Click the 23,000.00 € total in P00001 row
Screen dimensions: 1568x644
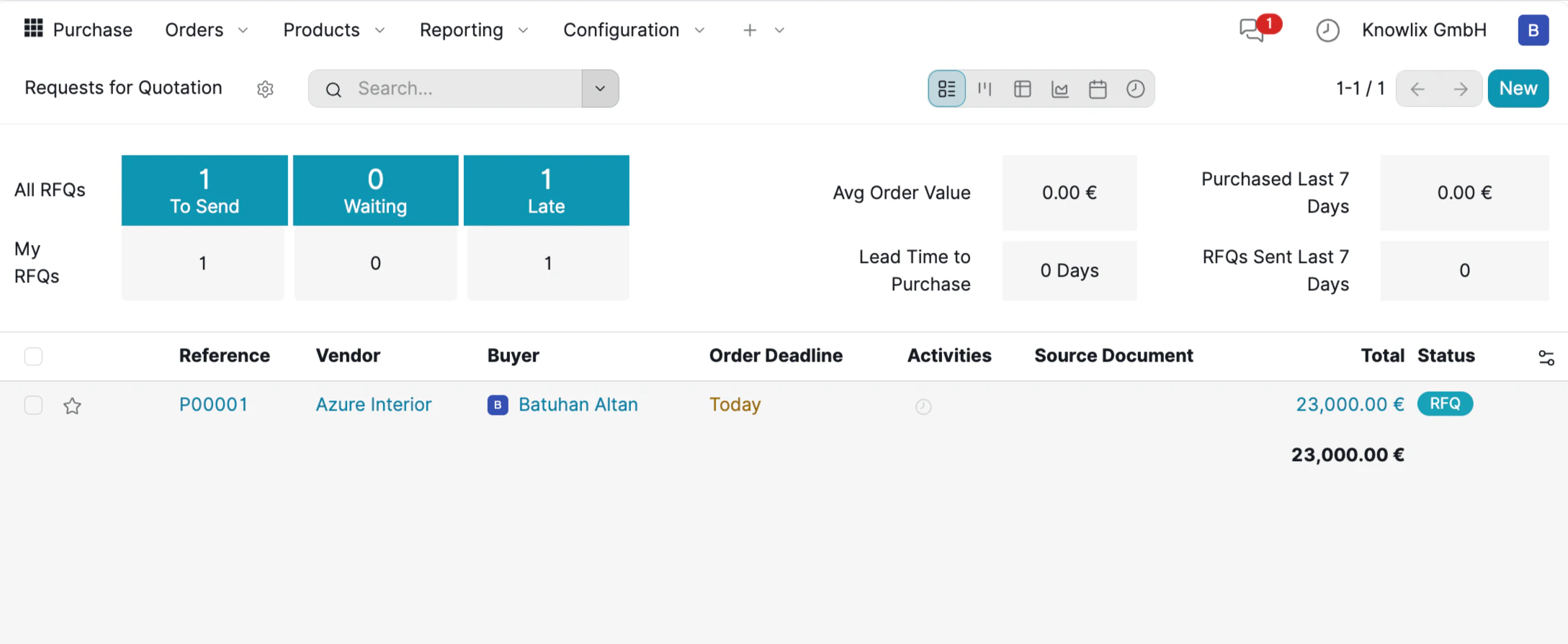(1350, 405)
